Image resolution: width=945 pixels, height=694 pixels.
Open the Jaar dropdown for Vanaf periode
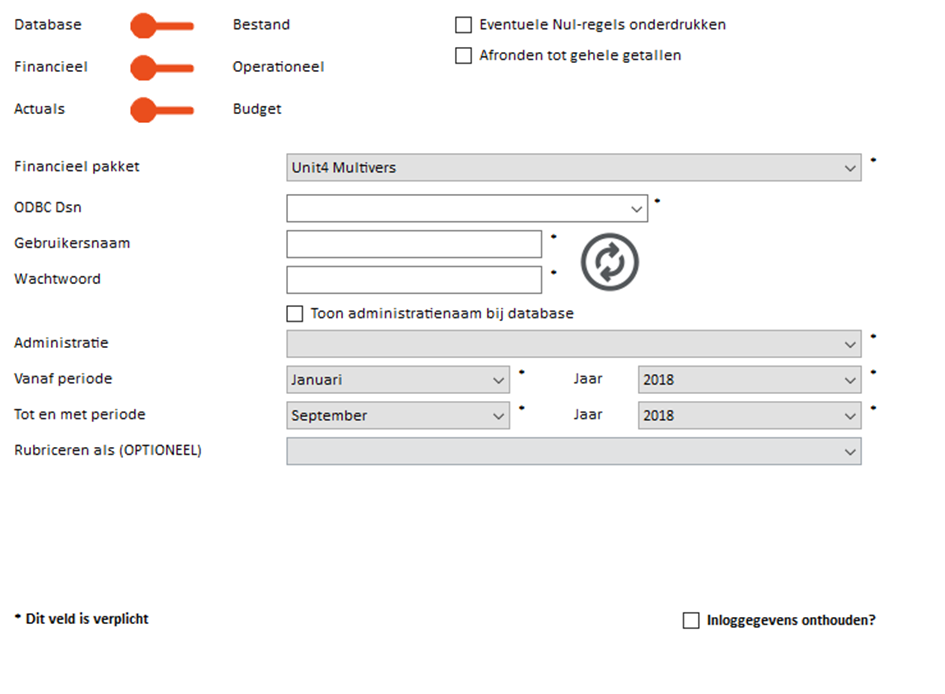750,380
